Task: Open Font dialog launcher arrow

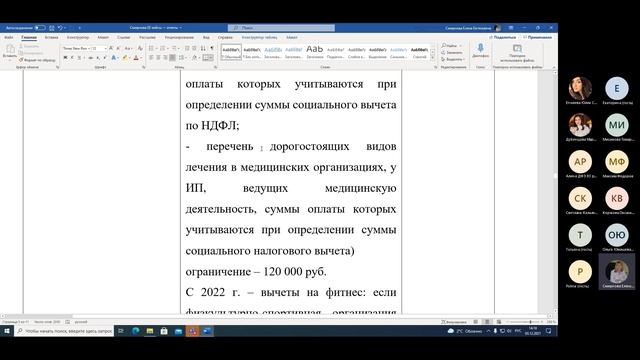Action: click(x=144, y=67)
